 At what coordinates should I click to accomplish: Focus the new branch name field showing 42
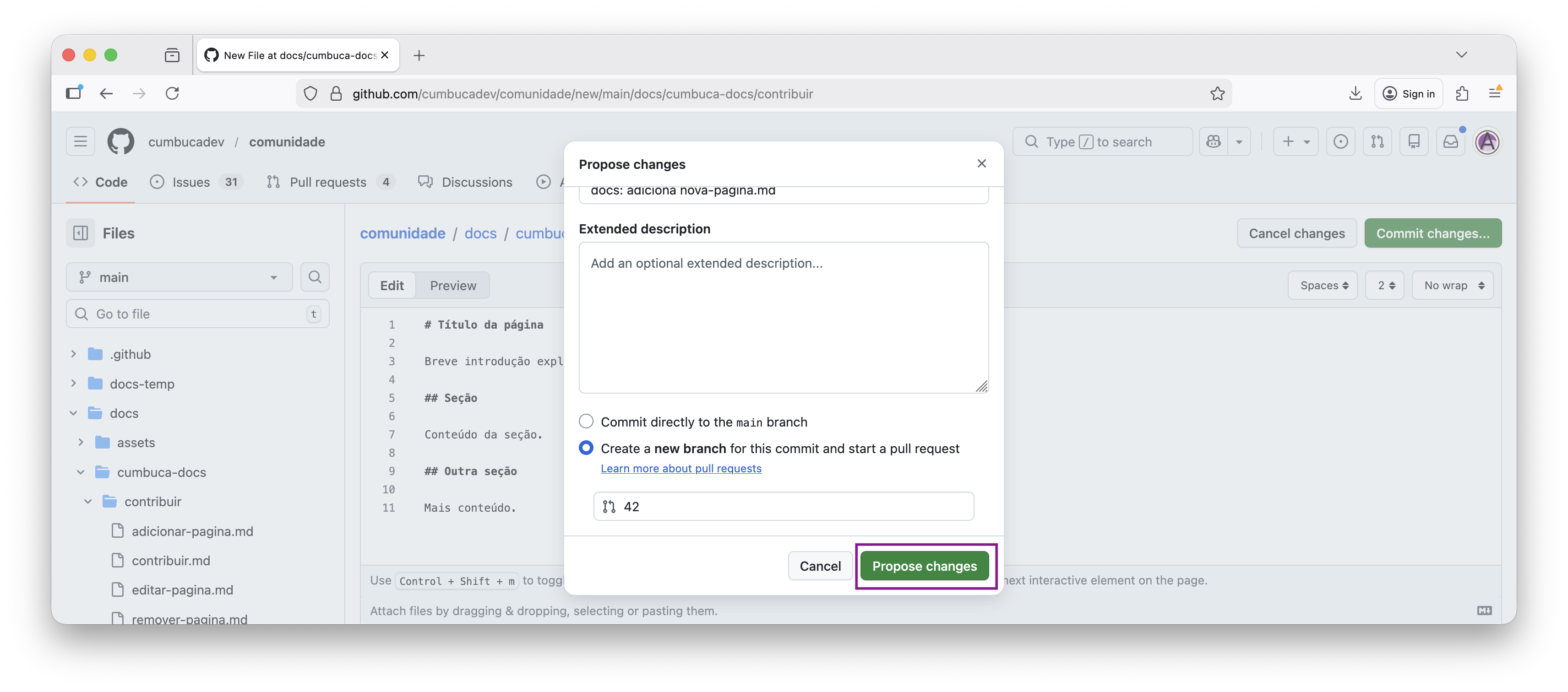tap(784, 506)
